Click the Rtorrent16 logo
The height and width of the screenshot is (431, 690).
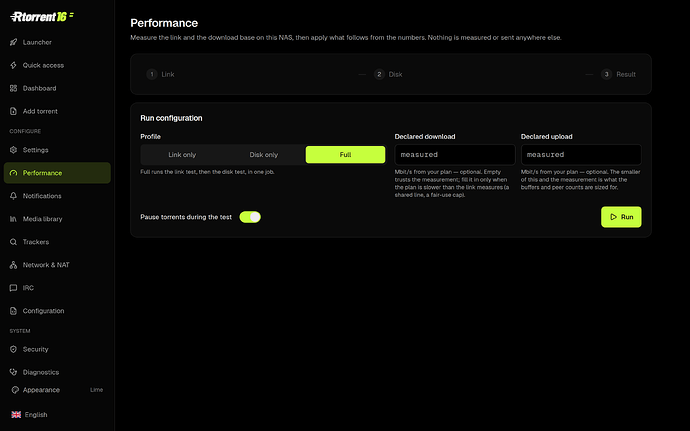[42, 17]
